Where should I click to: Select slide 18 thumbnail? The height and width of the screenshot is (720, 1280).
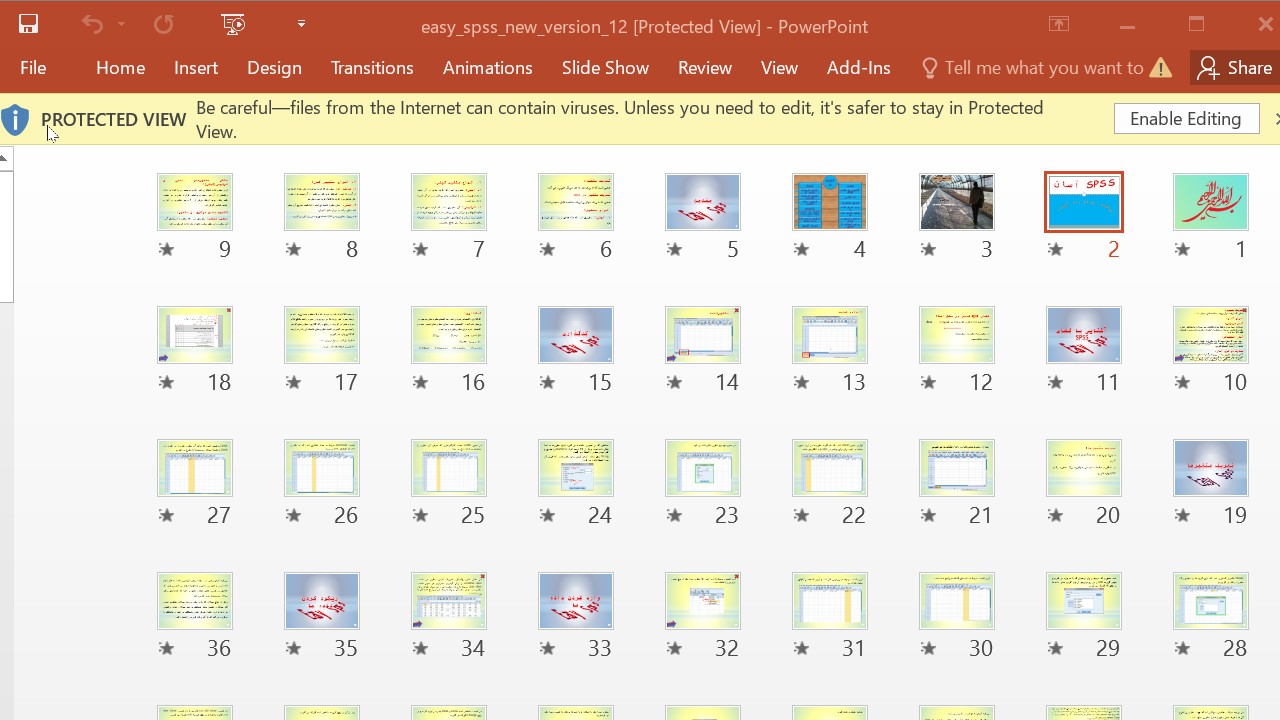click(x=194, y=335)
